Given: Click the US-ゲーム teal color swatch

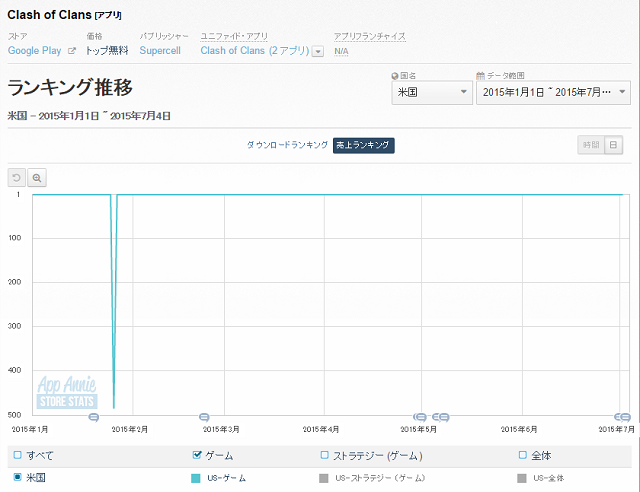Looking at the screenshot, I should pyautogui.click(x=196, y=478).
